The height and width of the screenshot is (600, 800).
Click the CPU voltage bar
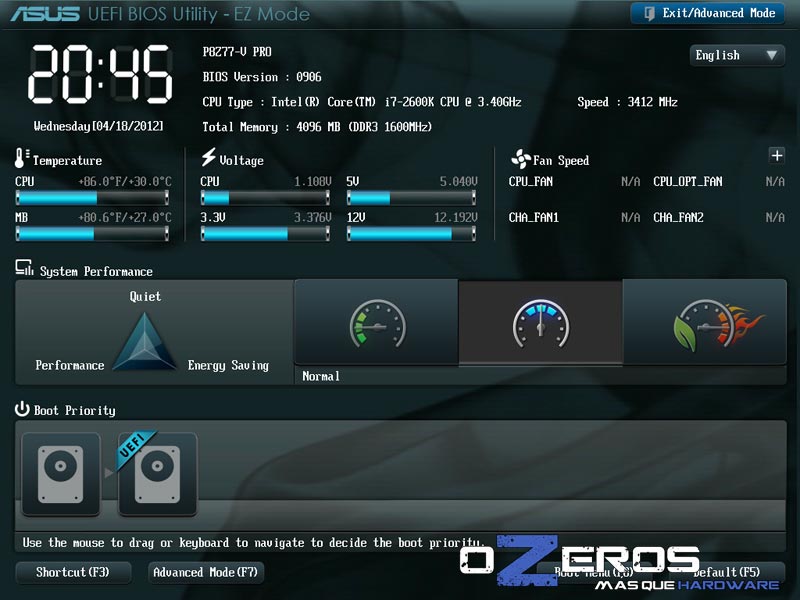tap(265, 197)
